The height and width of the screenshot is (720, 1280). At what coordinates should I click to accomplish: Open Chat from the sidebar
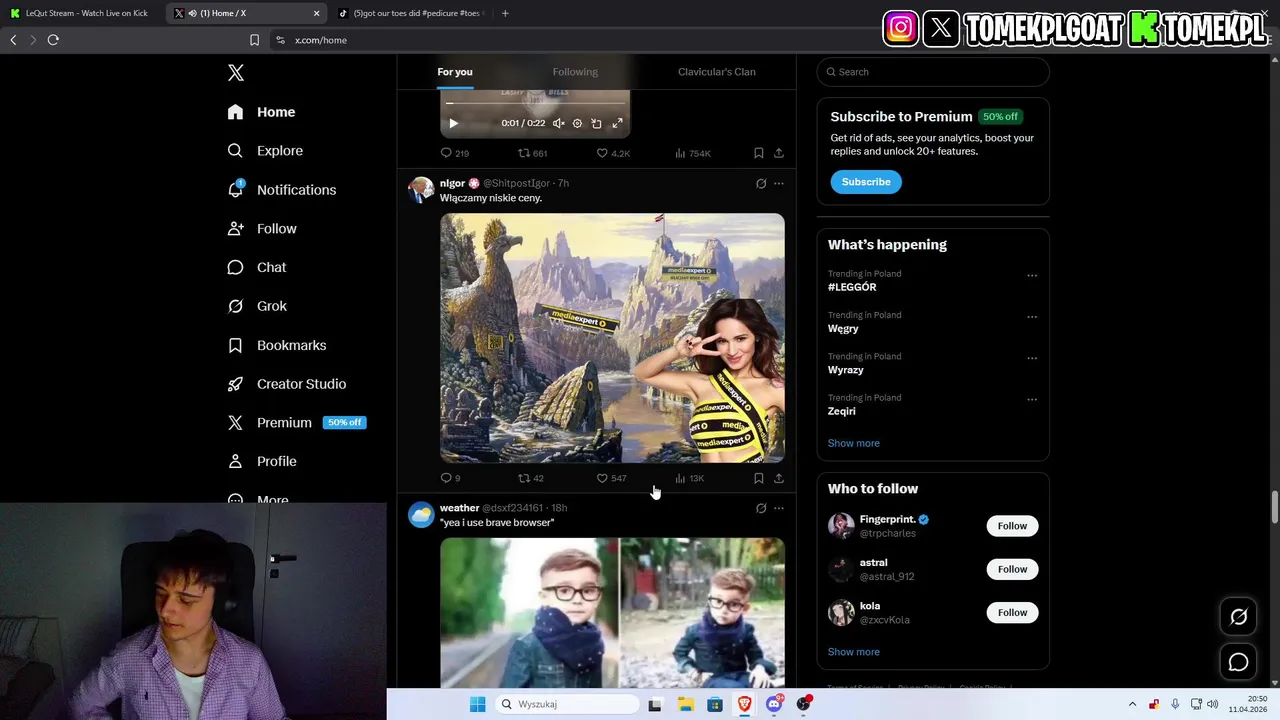click(257, 267)
